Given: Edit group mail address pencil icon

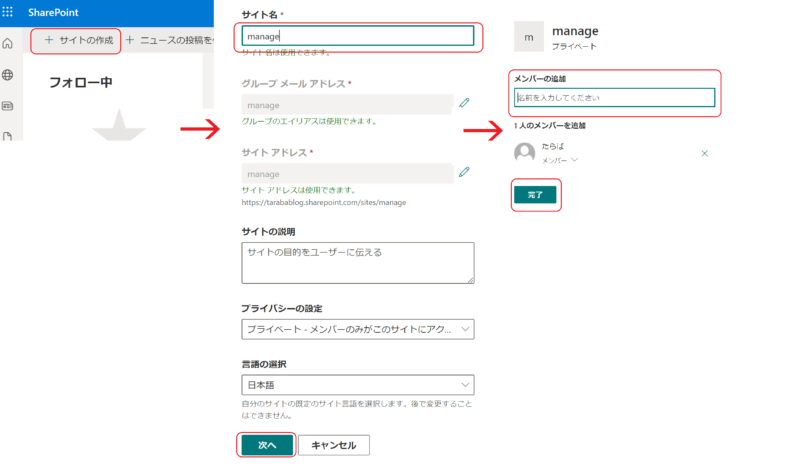Looking at the screenshot, I should coord(463,103).
